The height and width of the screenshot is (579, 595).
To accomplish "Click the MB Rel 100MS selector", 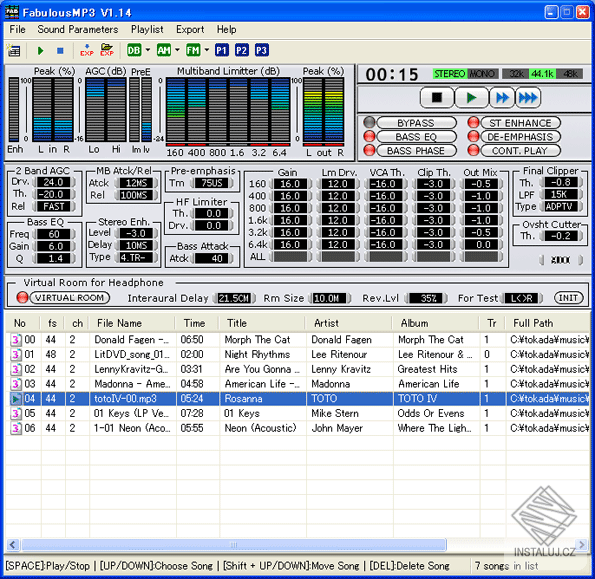I will (x=136, y=195).
